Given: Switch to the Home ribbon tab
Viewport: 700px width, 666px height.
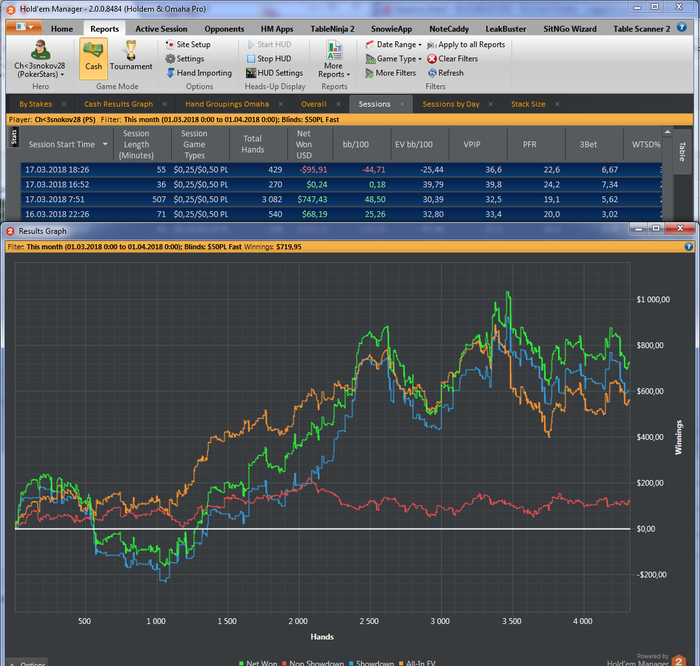Looking at the screenshot, I should pyautogui.click(x=62, y=29).
